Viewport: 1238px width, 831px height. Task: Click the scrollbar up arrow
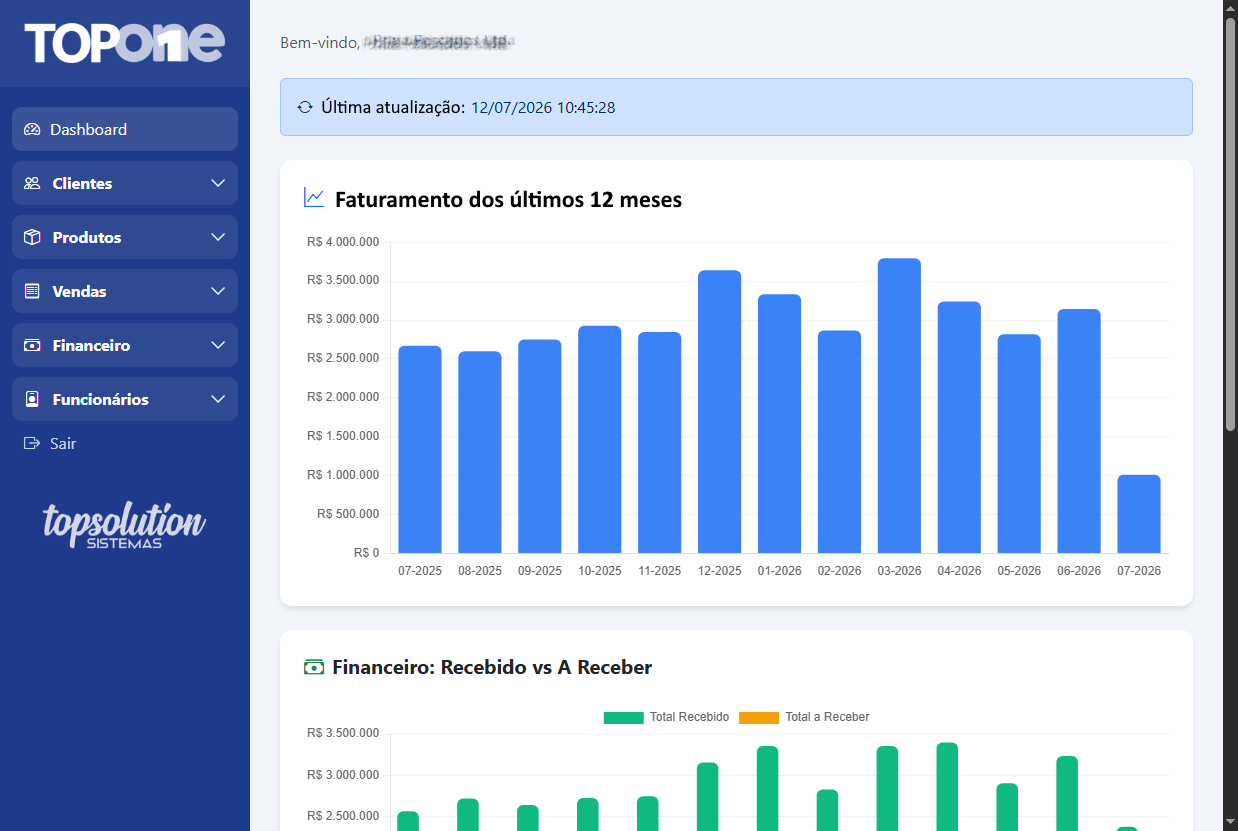(x=1230, y=8)
